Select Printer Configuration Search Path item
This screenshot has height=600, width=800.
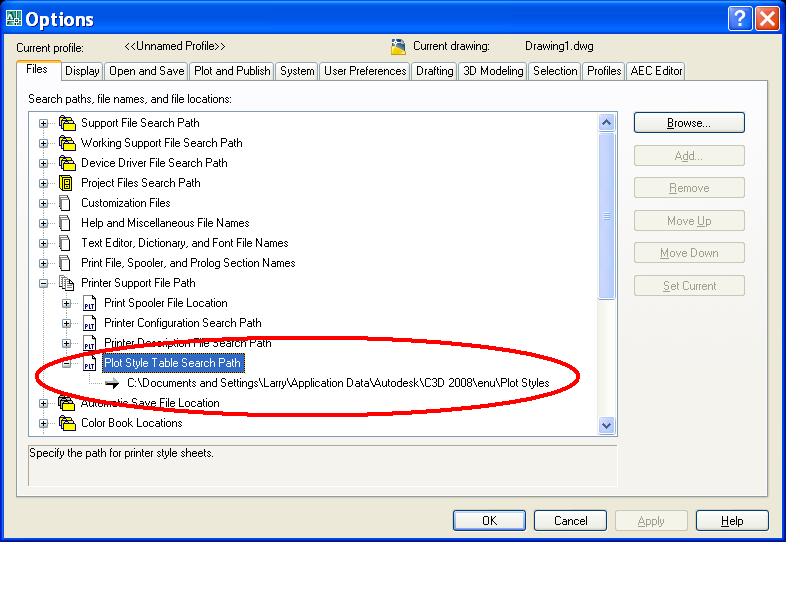183,323
